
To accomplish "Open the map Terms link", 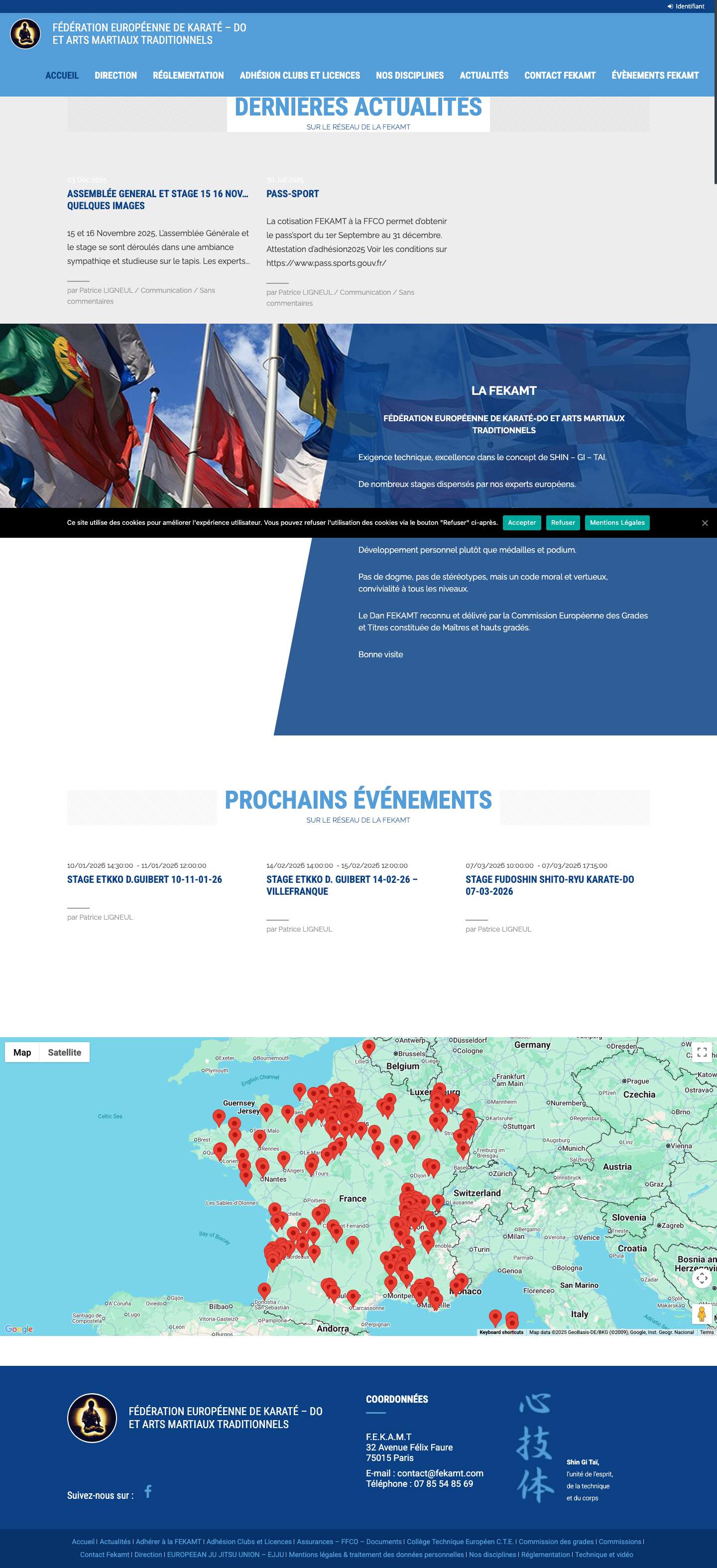I will coord(707,1332).
